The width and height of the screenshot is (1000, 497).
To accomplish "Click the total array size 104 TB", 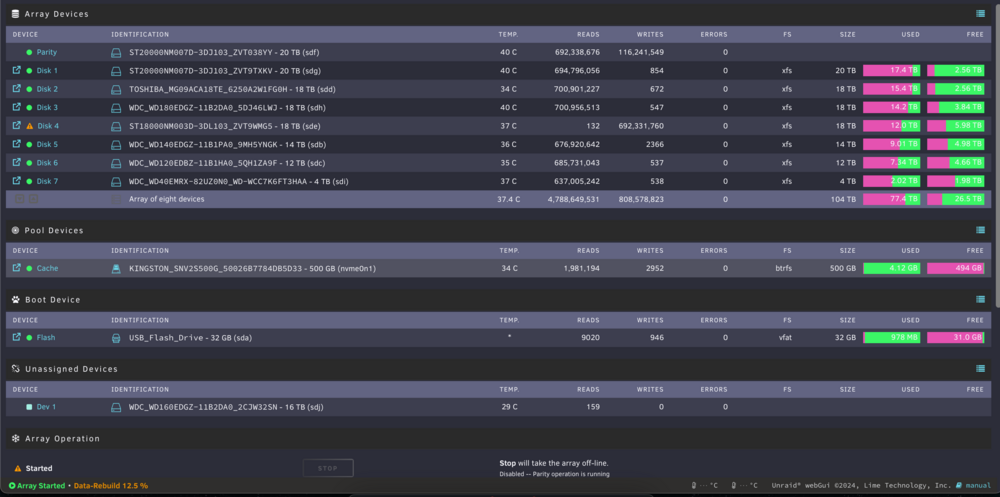I will pyautogui.click(x=843, y=199).
